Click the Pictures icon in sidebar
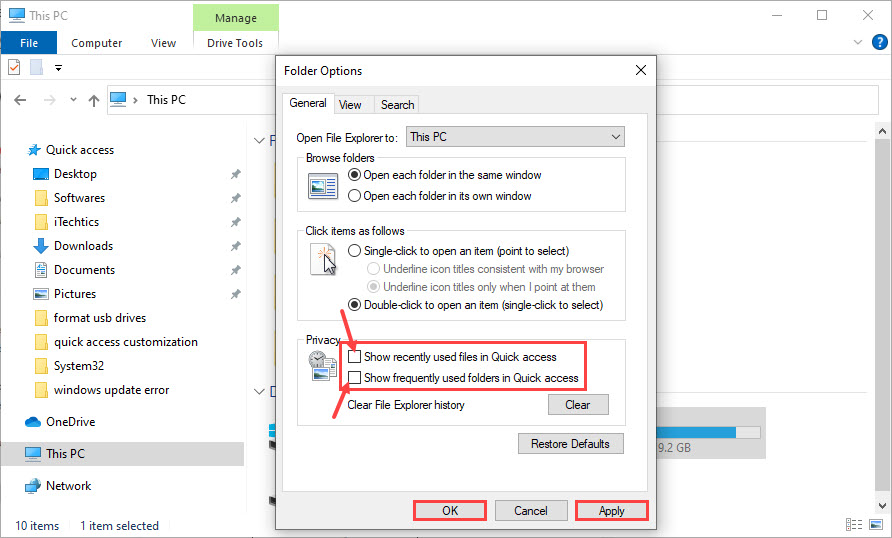Image resolution: width=892 pixels, height=538 pixels. coord(41,294)
